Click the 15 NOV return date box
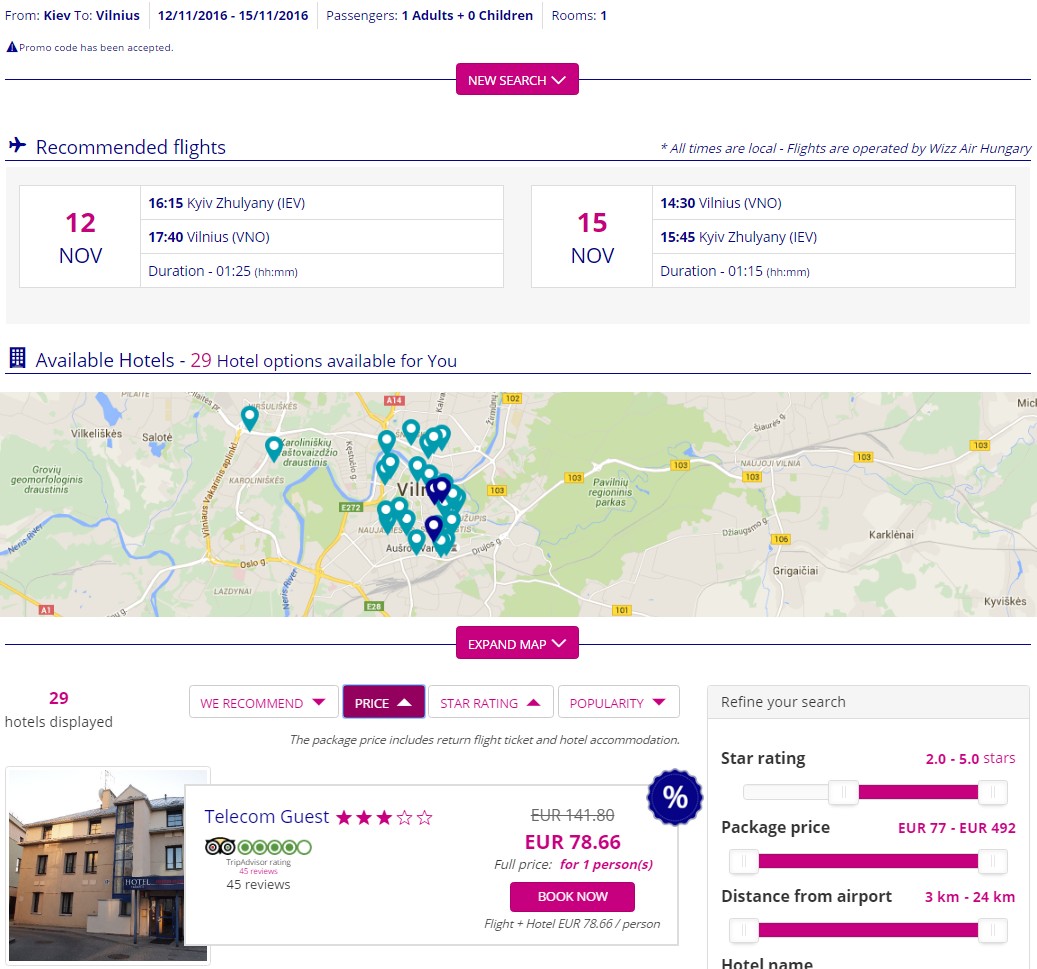Image resolution: width=1037 pixels, height=969 pixels. coord(592,236)
